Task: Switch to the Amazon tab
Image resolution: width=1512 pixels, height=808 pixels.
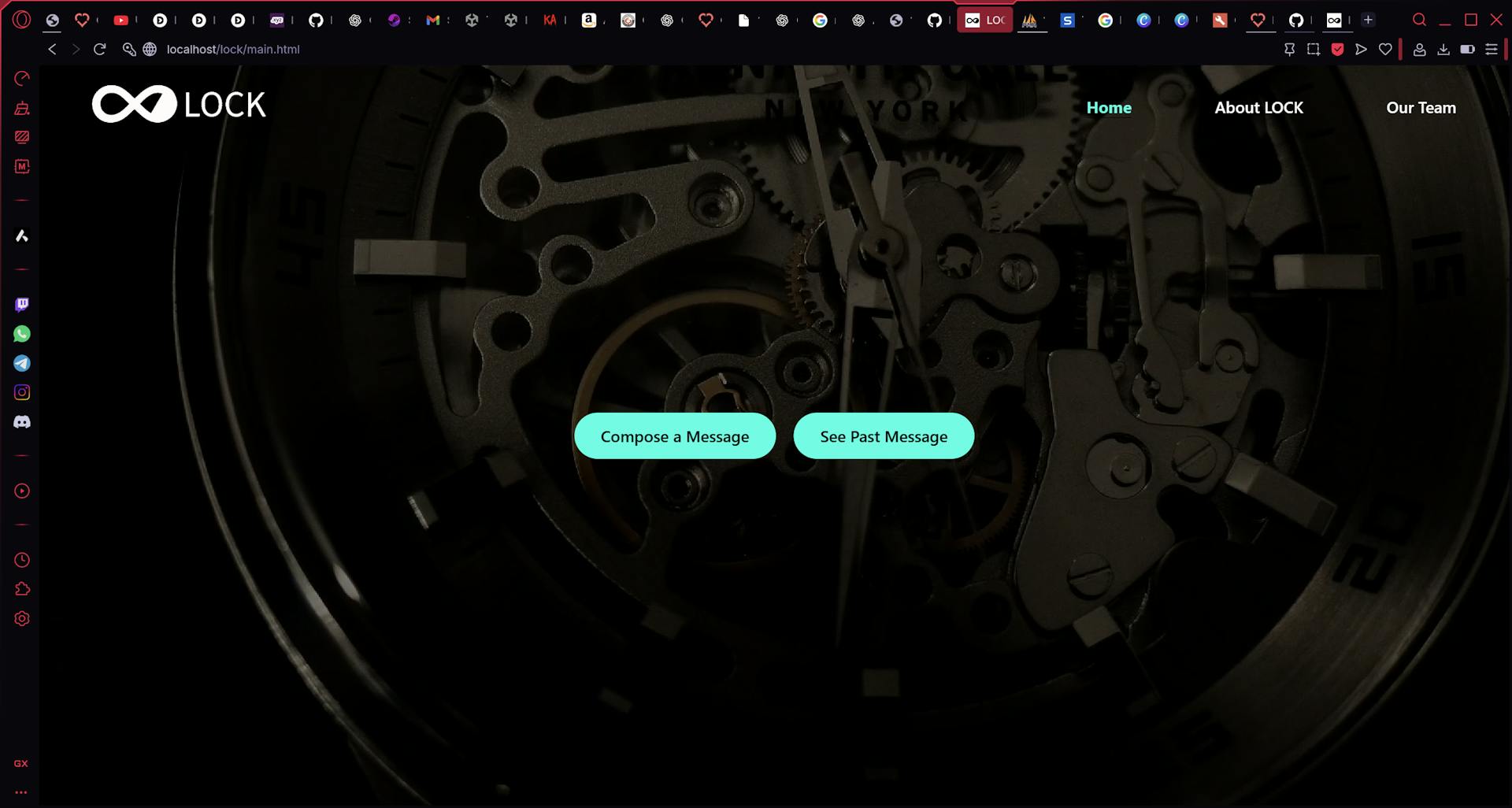Action: tap(588, 20)
